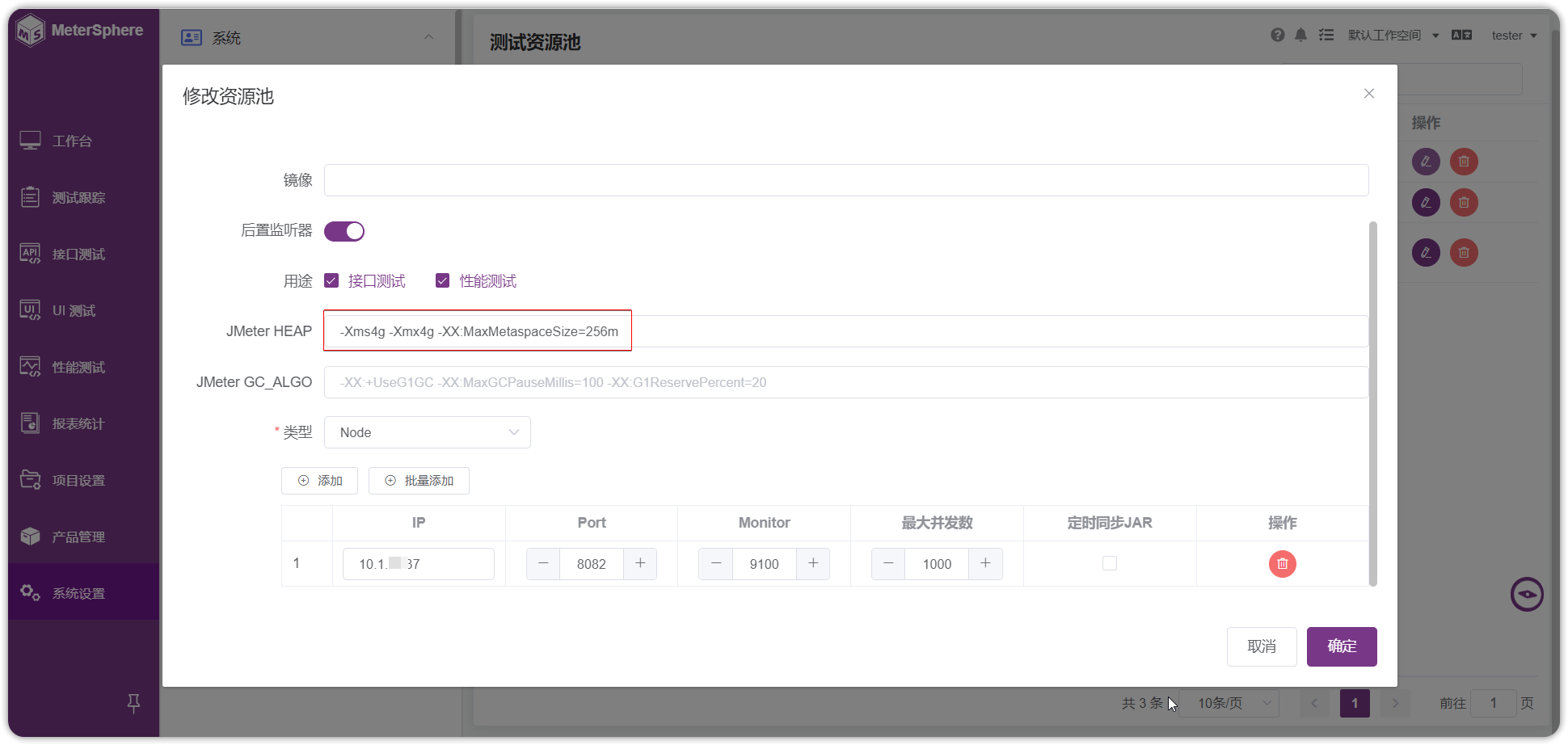Image resolution: width=1568 pixels, height=745 pixels.
Task: Go to 工作台 in the sidebar
Action: [84, 141]
